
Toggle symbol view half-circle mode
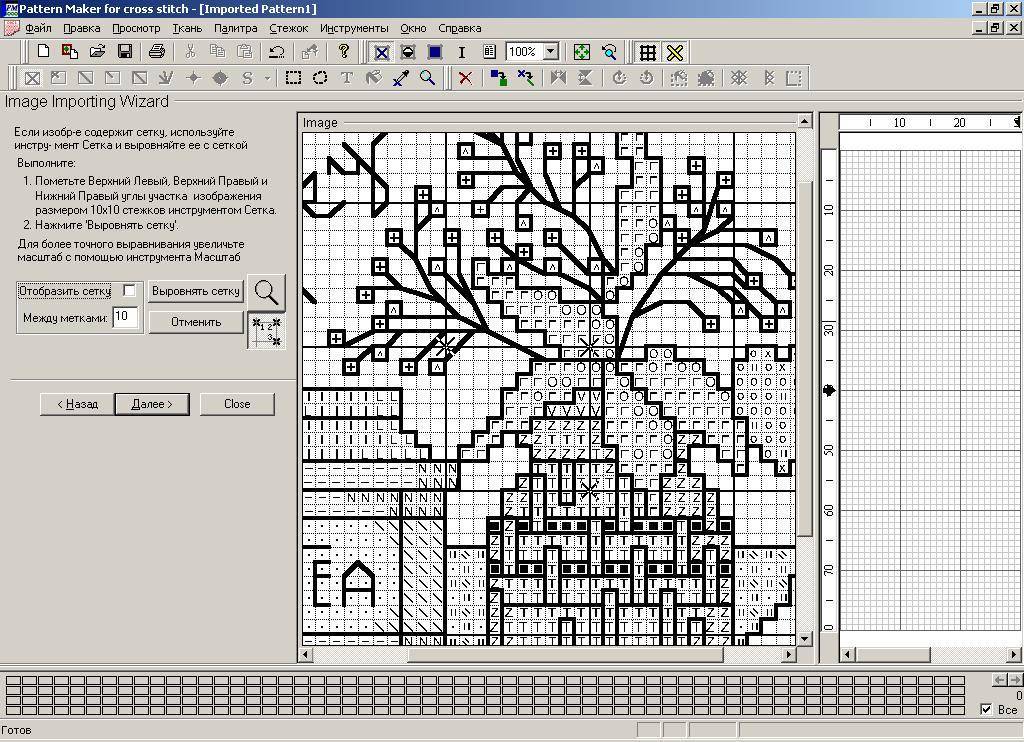(x=408, y=52)
